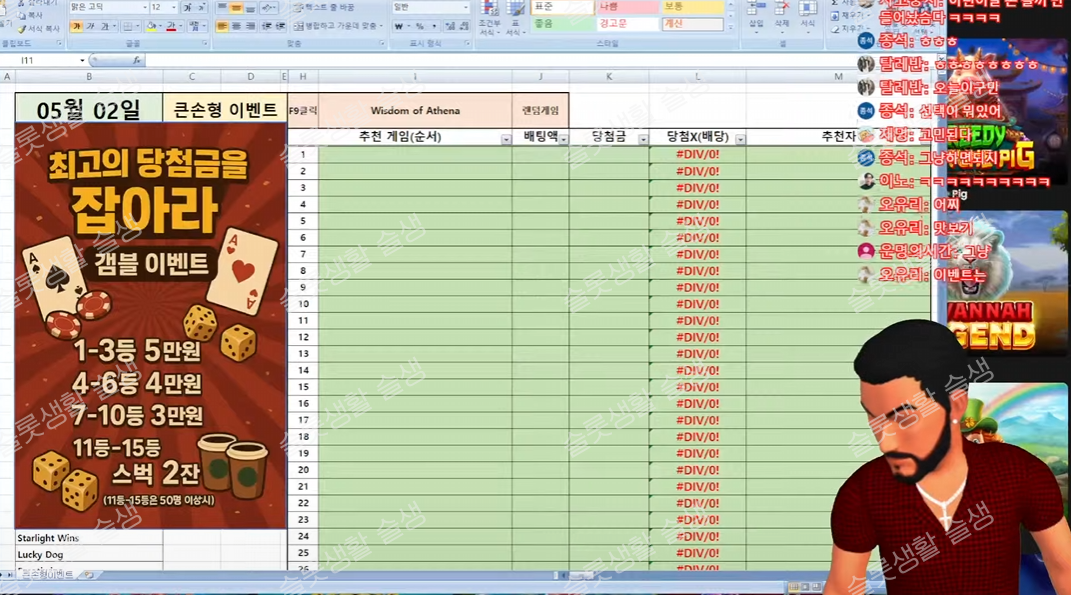1071x595 pixels.
Task: Apply the 계산 (Calculation) cell style
Action: (692, 24)
